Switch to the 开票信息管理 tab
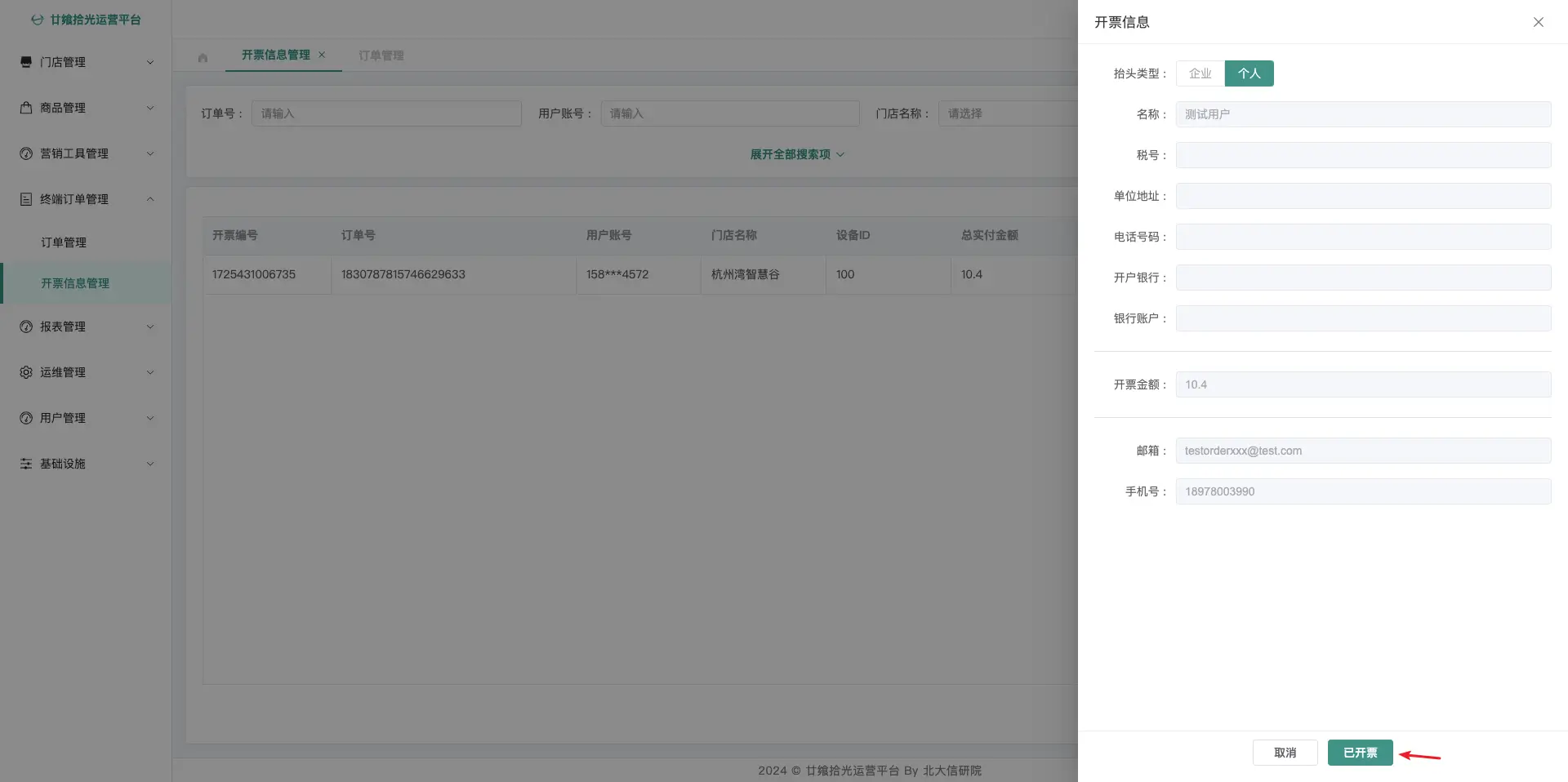This screenshot has height=782, width=1568. tap(275, 55)
